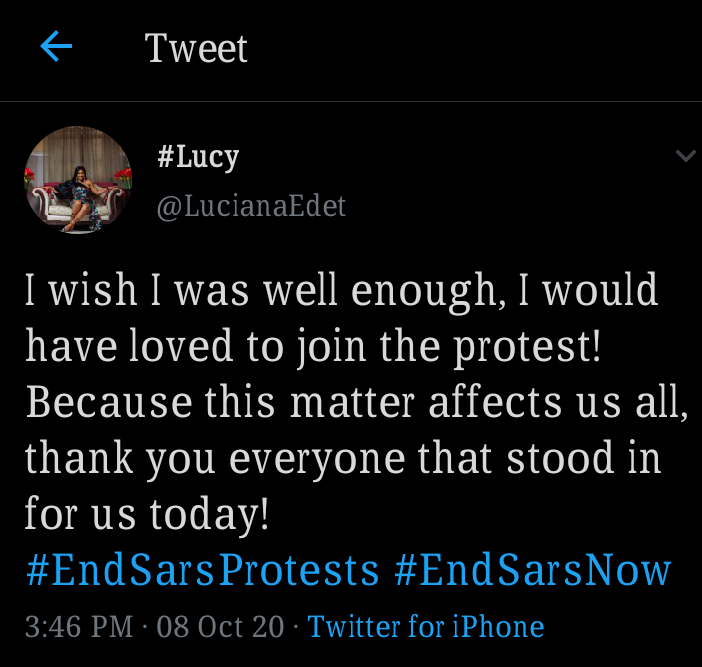Image resolution: width=702 pixels, height=667 pixels.
Task: Open the #EndSarsNow hashtag
Action: click(x=533, y=570)
